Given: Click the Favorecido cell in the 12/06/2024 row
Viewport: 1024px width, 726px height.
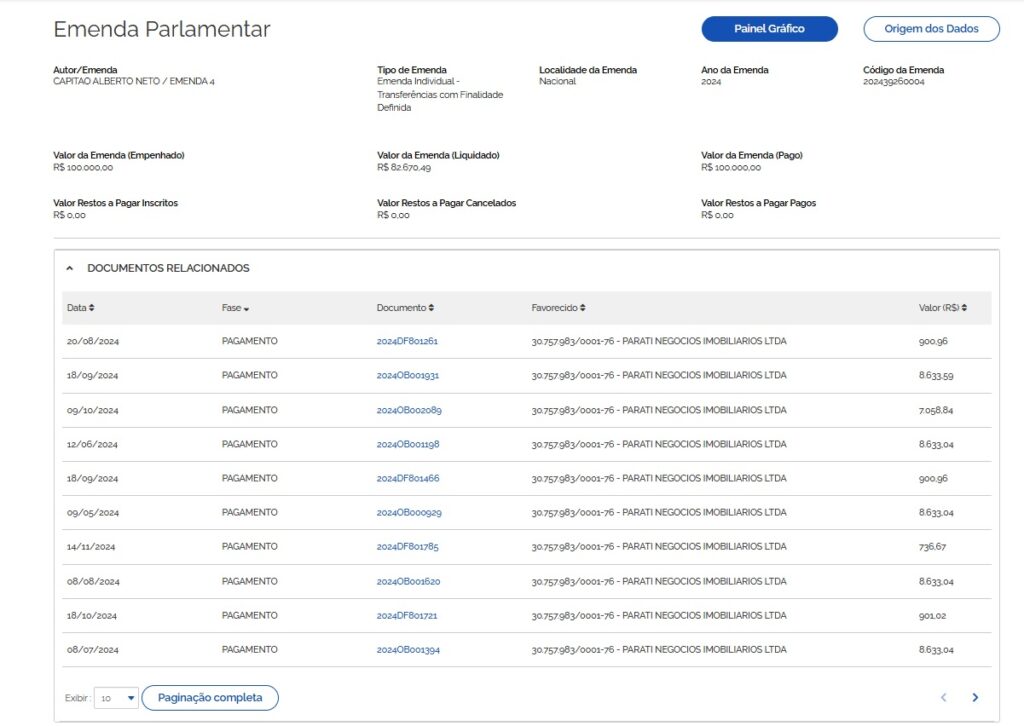Looking at the screenshot, I should coord(659,444).
